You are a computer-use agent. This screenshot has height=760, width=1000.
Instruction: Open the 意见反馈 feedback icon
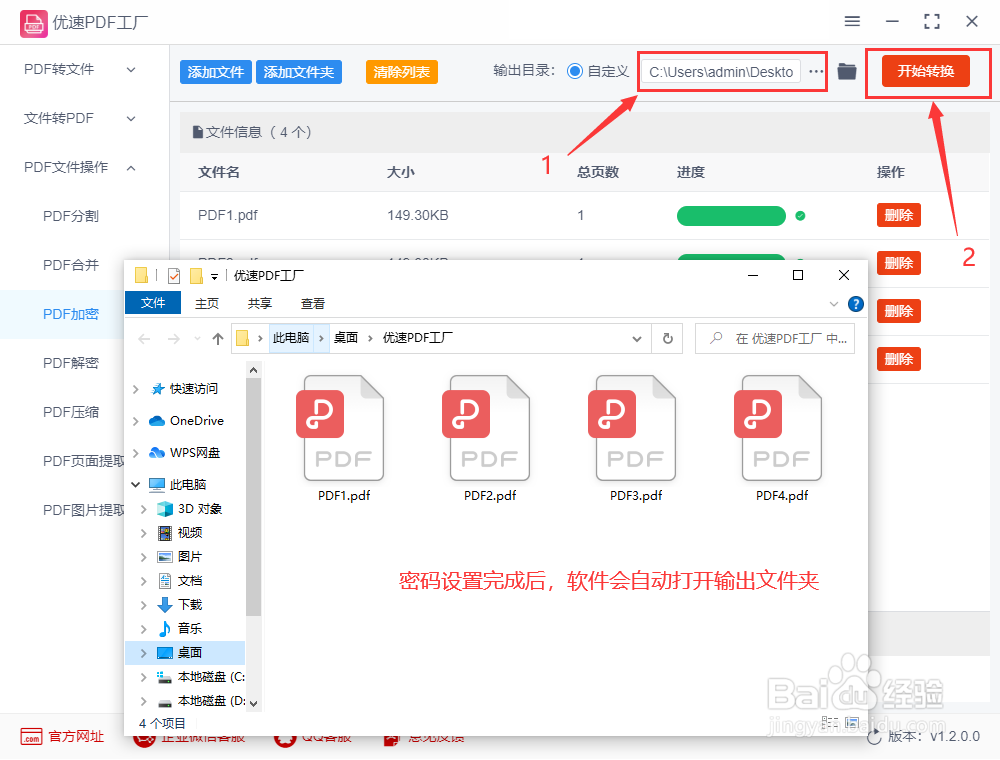click(x=390, y=736)
